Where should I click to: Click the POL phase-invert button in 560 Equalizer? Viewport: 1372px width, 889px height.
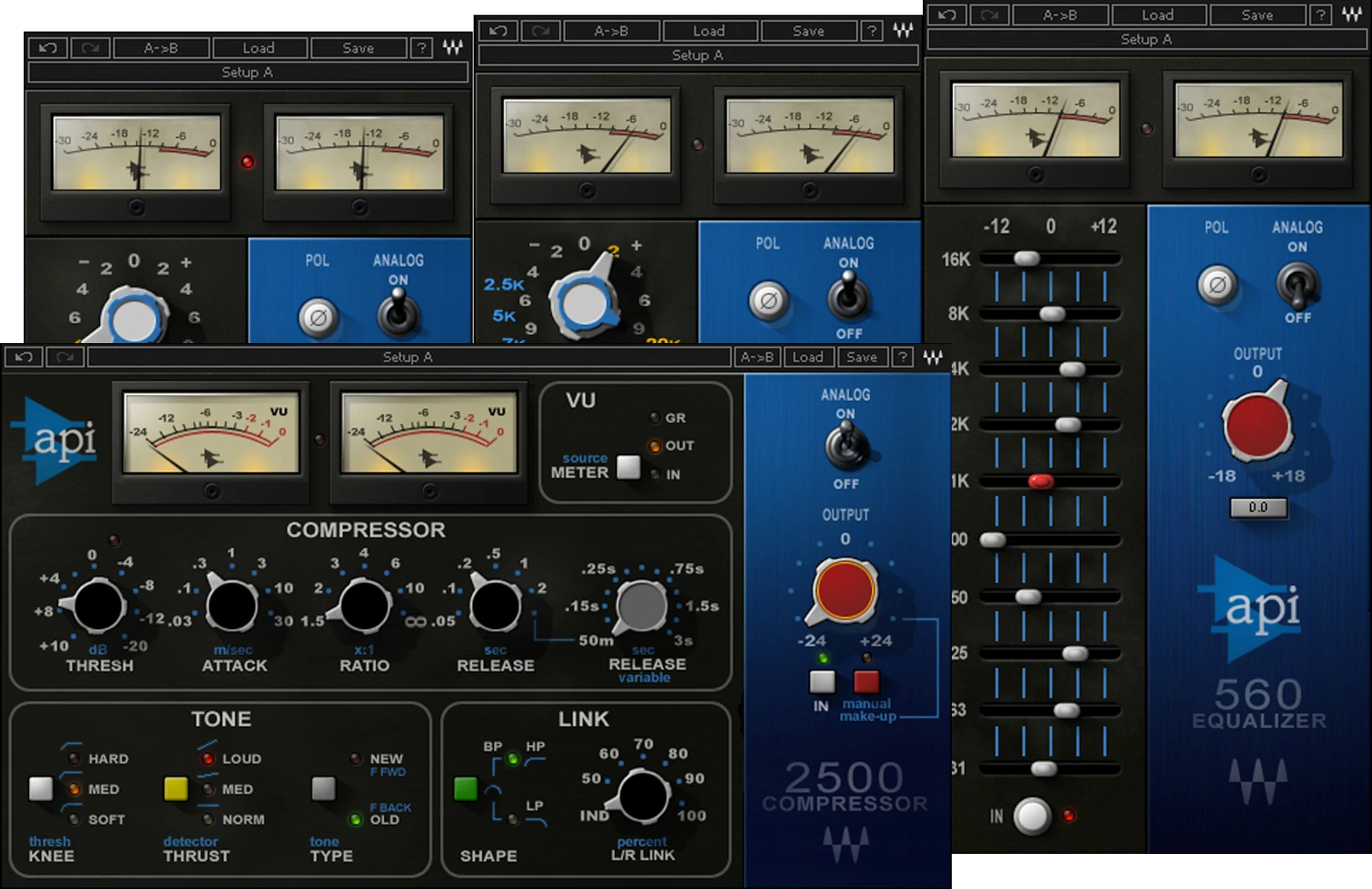tap(1217, 285)
